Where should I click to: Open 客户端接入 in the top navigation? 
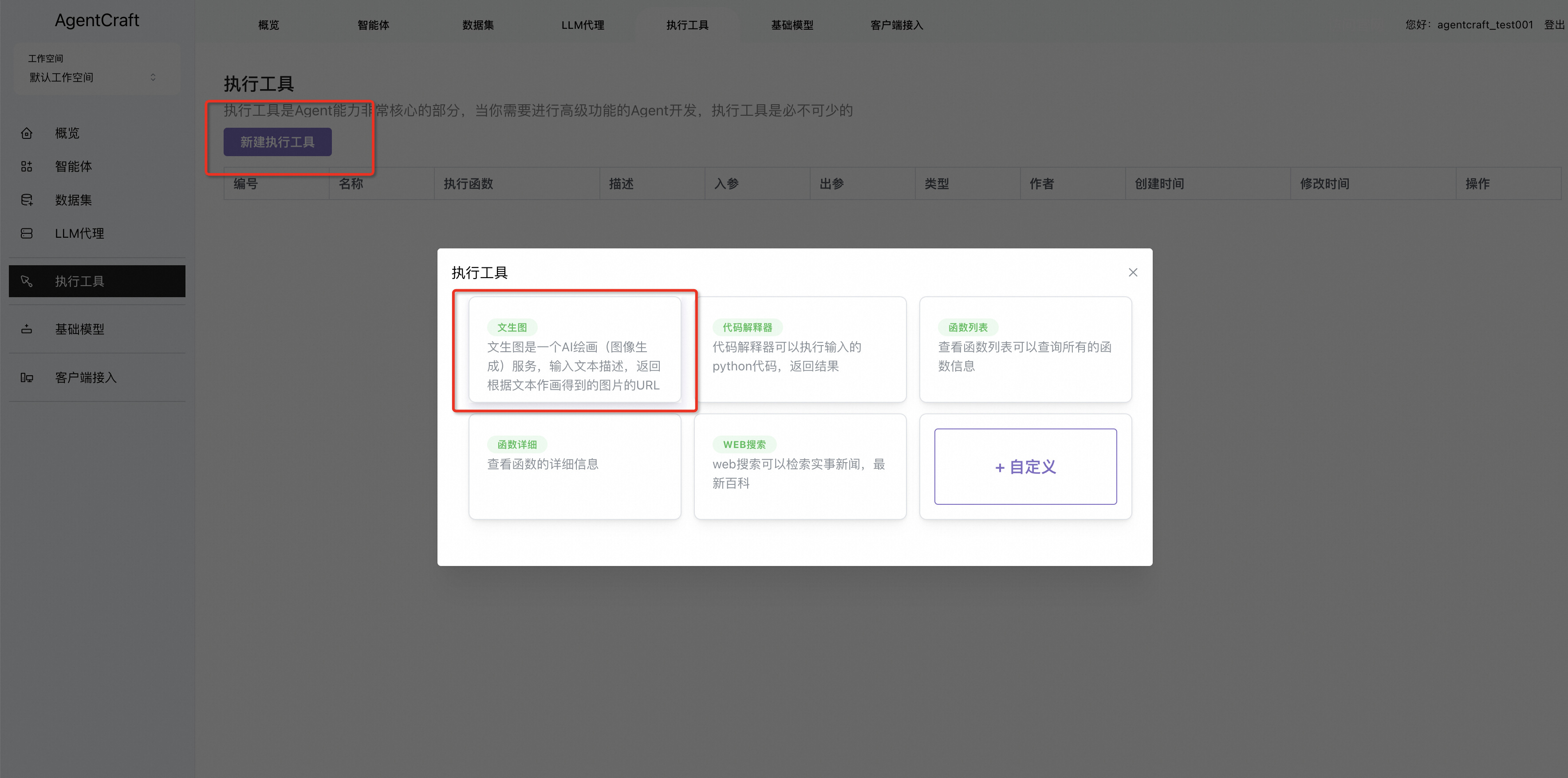897,25
